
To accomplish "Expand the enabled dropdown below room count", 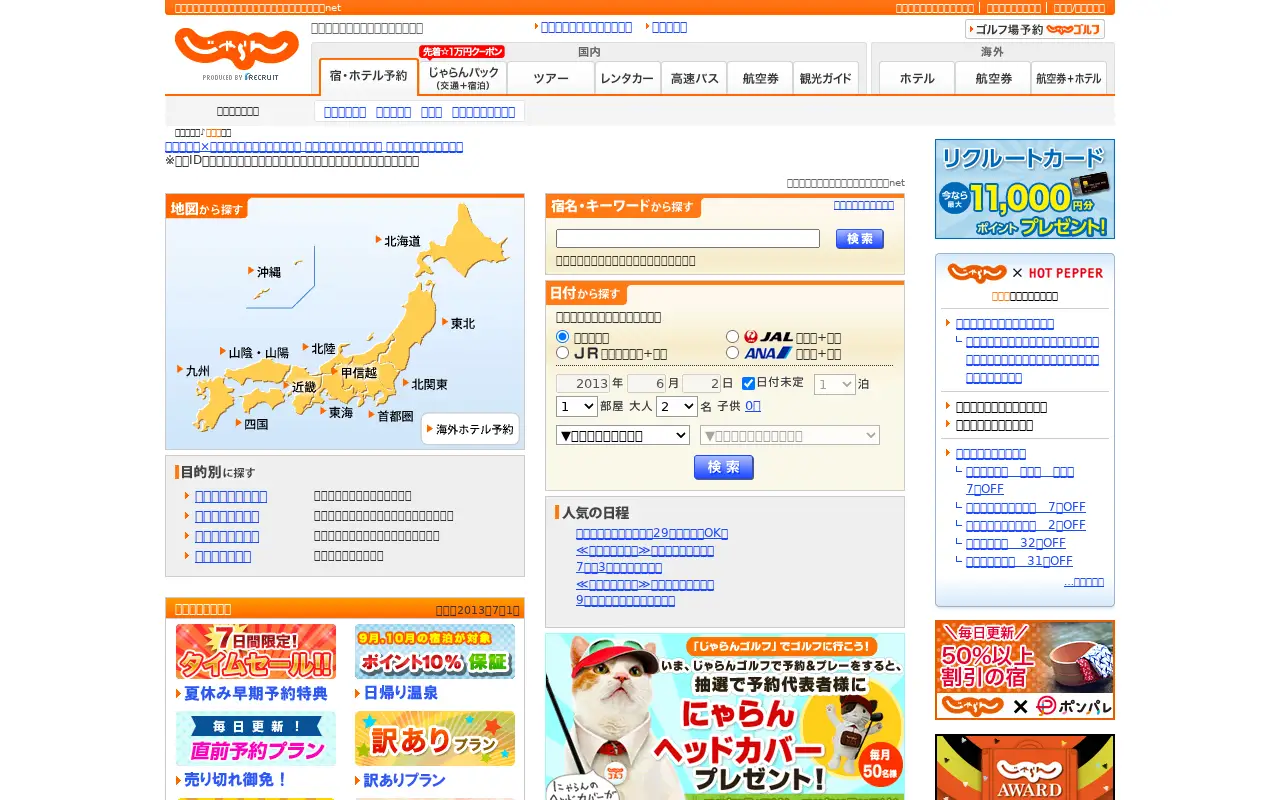I will [x=623, y=435].
